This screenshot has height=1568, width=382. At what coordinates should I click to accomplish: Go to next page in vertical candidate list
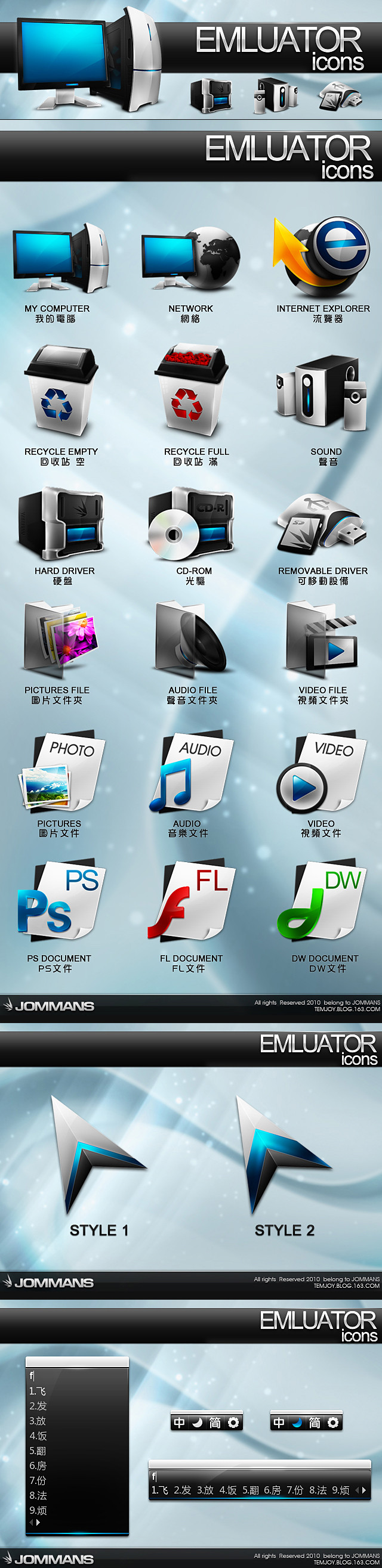pos(38,1522)
